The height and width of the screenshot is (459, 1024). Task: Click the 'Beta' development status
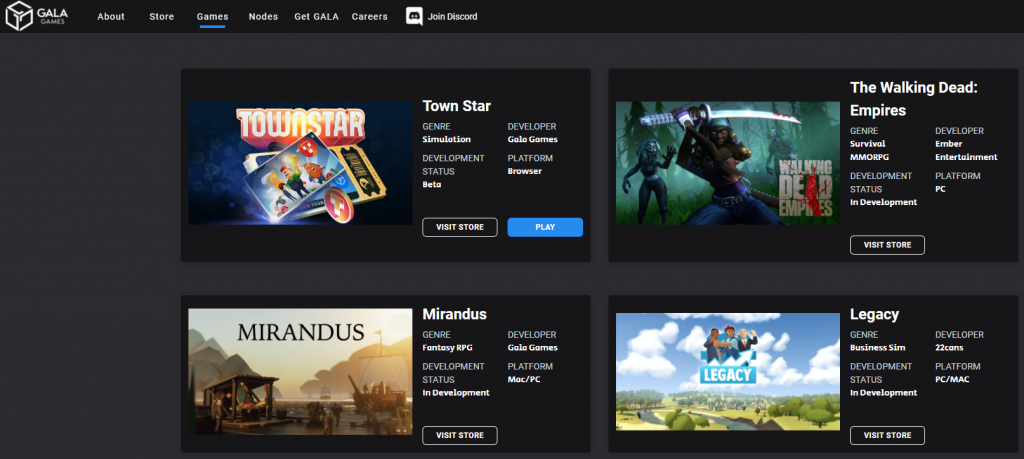tap(432, 184)
